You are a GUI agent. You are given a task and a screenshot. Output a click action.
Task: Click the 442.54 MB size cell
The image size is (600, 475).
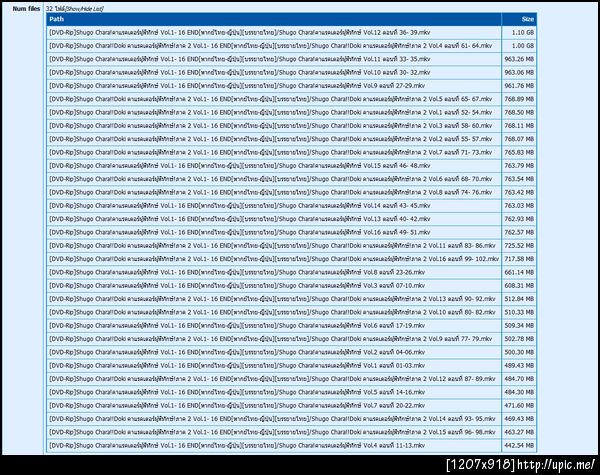pos(519,446)
